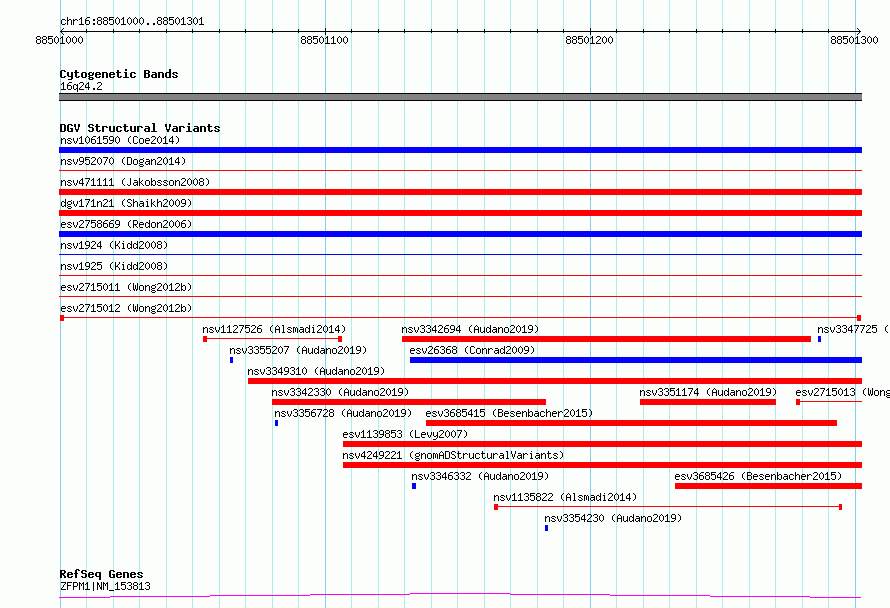Select nsv3346332 (Audano2019) label
This screenshot has height=608, width=890.
click(480, 476)
